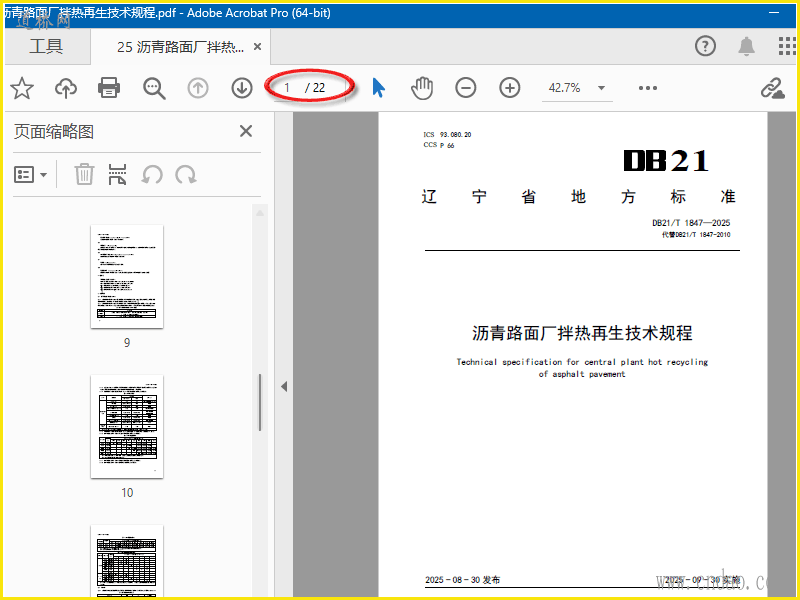Zoom out with the minus button
This screenshot has height=600, width=800.
pyautogui.click(x=466, y=88)
